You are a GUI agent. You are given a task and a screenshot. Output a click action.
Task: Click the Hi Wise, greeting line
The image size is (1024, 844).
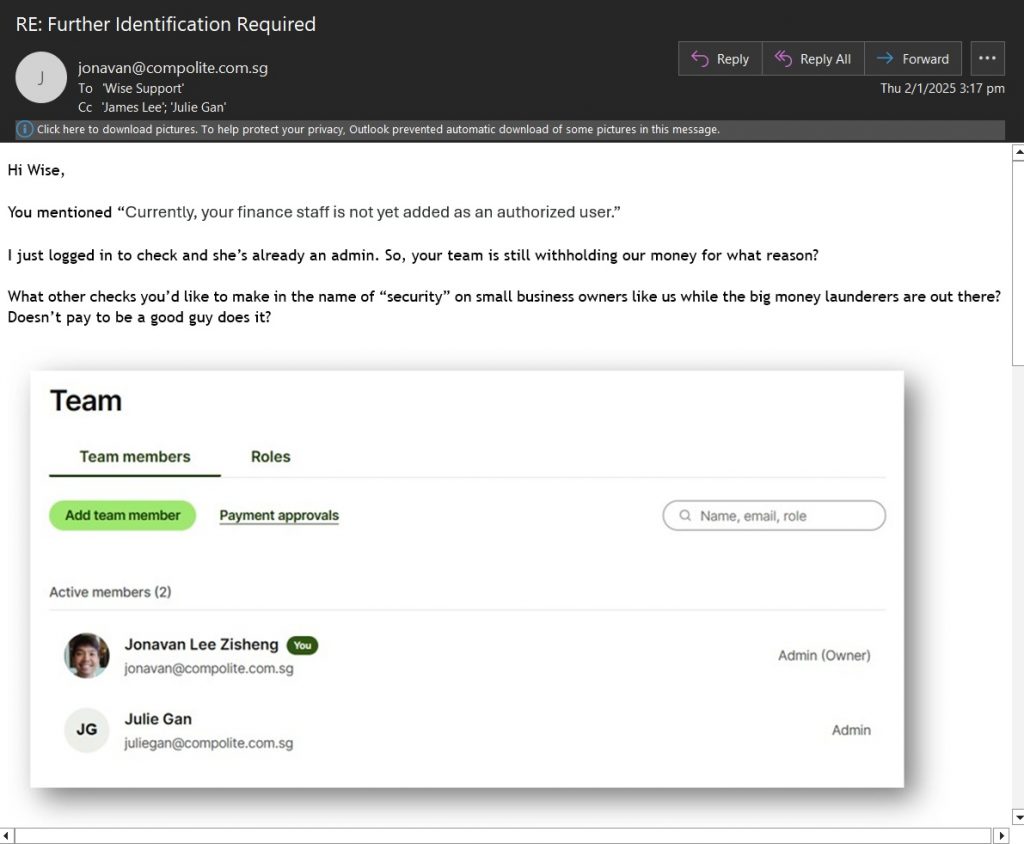click(36, 170)
